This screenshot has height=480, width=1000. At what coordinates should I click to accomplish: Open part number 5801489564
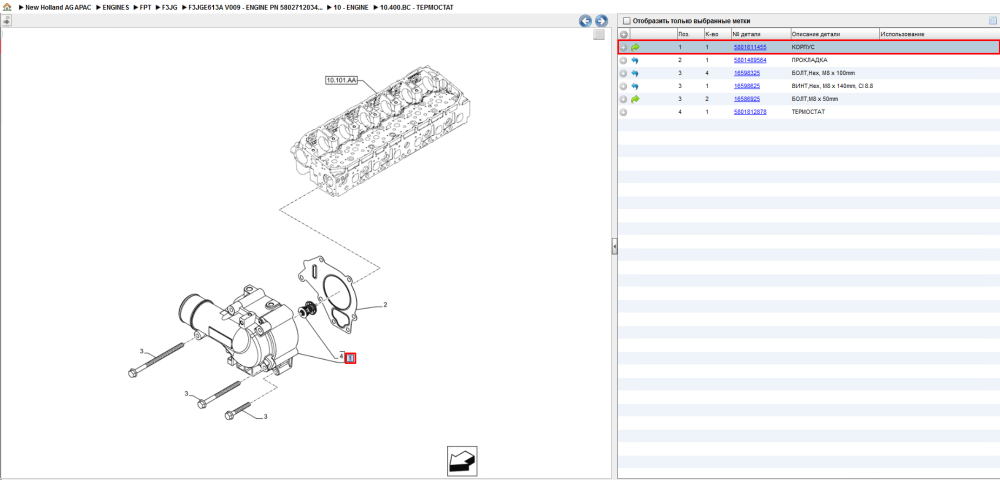click(750, 60)
